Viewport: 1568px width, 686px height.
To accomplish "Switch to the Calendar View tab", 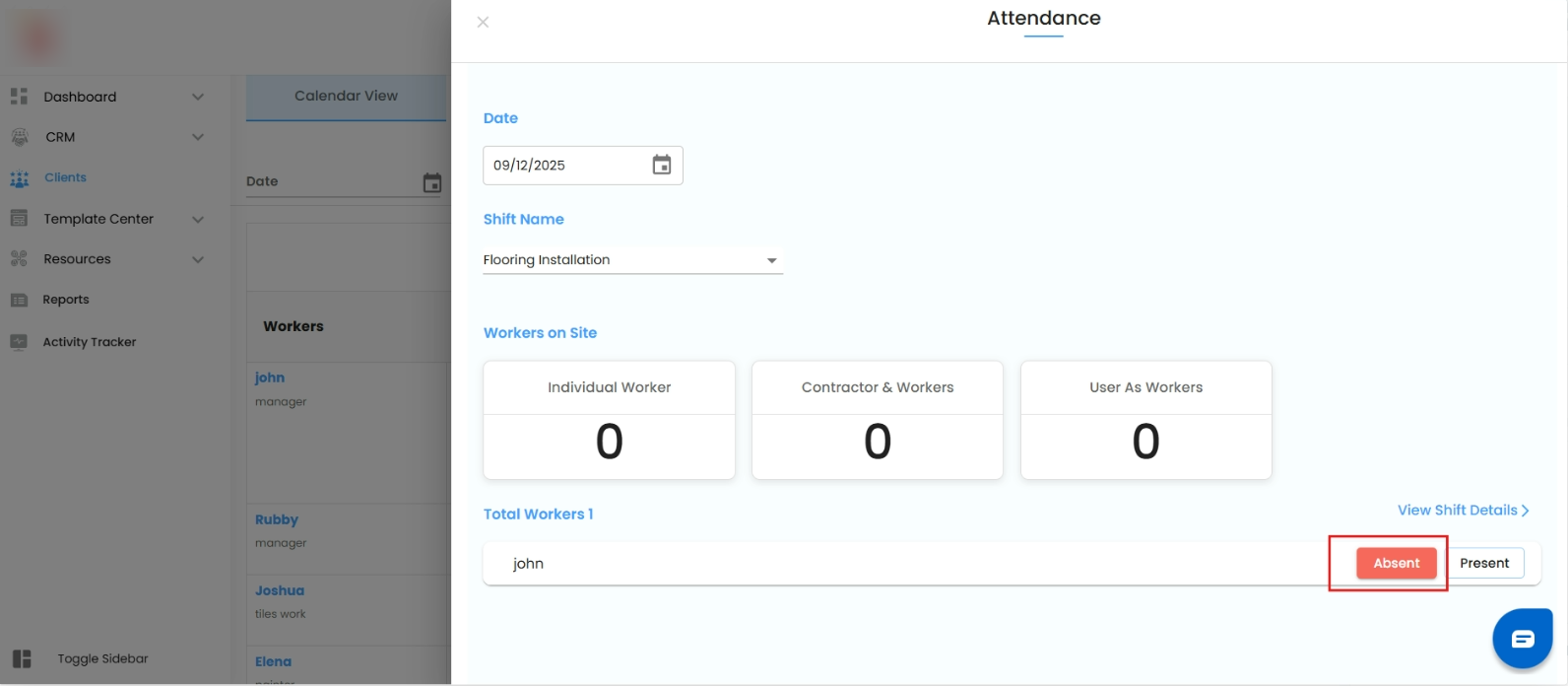I will (346, 96).
